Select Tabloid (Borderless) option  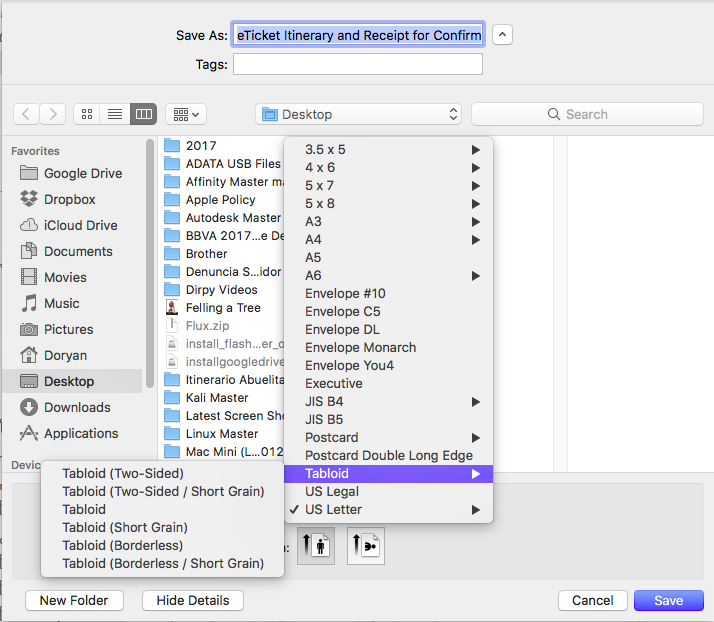click(162, 546)
